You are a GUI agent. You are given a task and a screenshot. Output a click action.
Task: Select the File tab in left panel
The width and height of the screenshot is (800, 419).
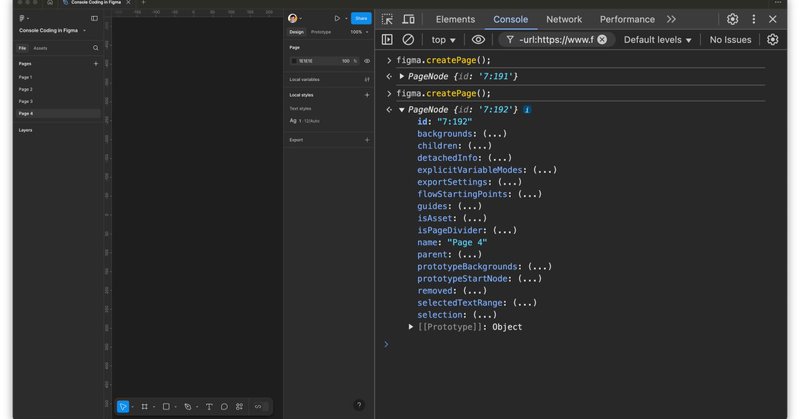pyautogui.click(x=22, y=48)
